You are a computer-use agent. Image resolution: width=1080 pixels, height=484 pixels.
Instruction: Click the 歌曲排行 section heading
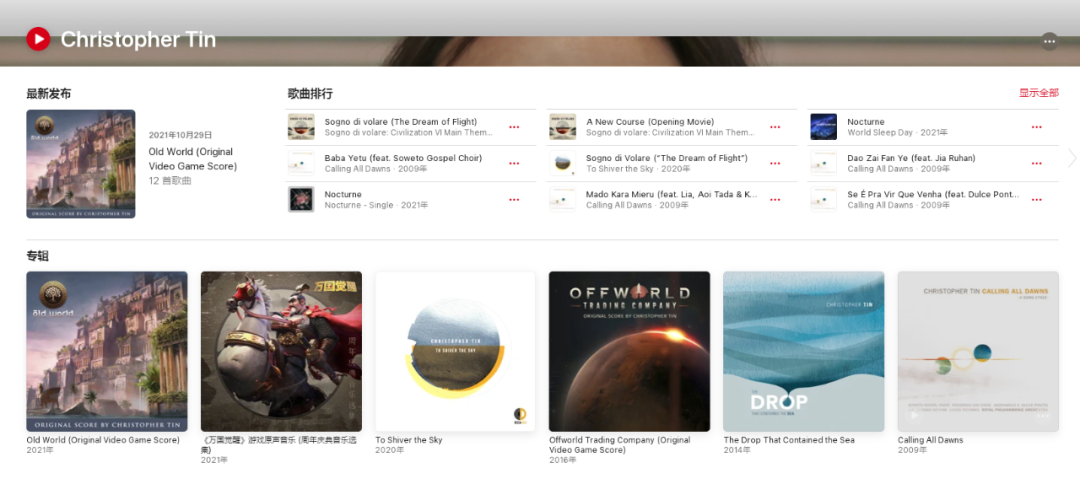point(310,94)
